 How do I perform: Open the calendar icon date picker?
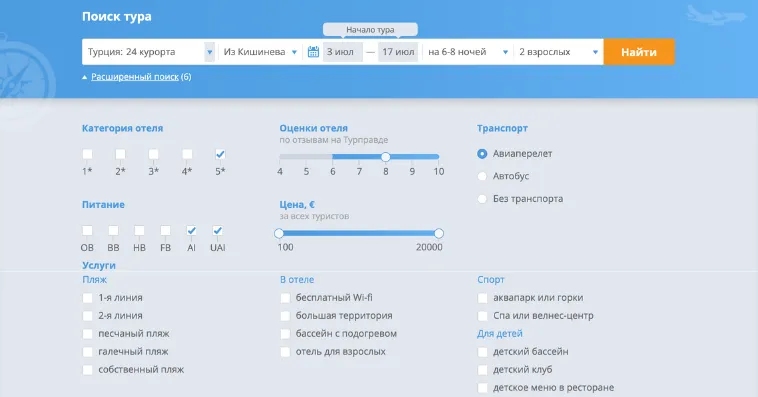click(x=313, y=52)
